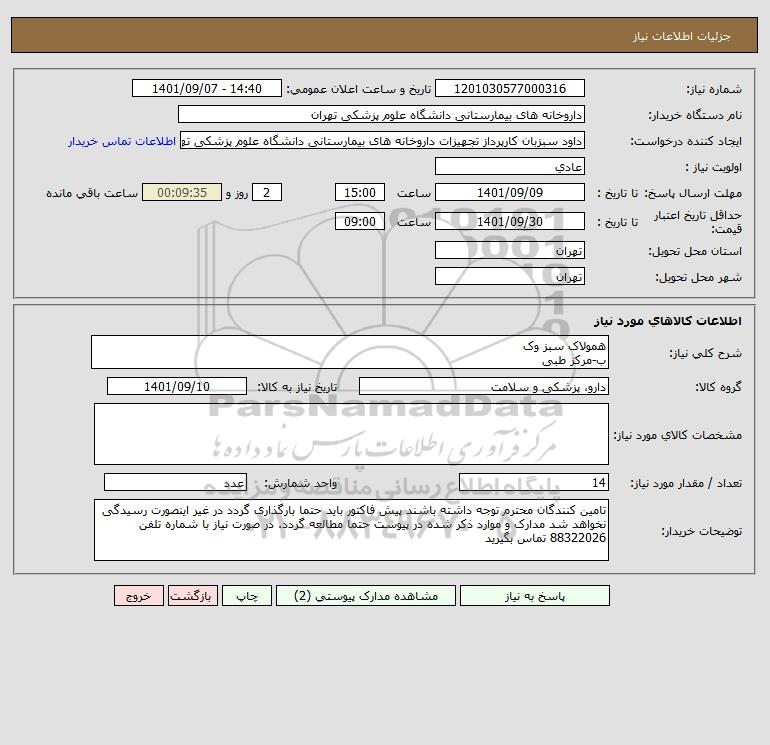770x745 pixels.
Task: Click the 'تاریخ و ساعت اعلان عمومی:' label
Action: tap(358, 89)
